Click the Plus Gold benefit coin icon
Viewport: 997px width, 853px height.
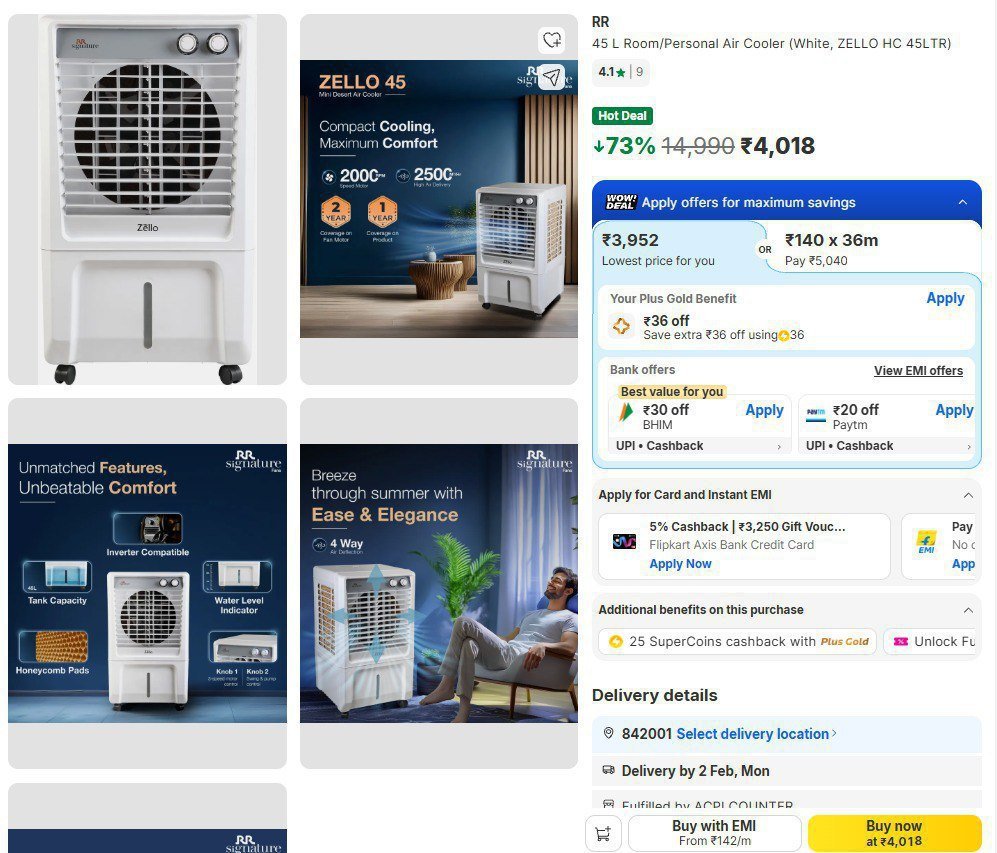click(621, 327)
